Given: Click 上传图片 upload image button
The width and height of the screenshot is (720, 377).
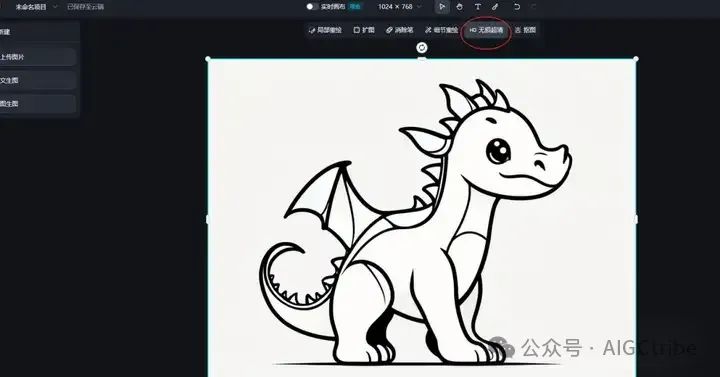Looking at the screenshot, I should click(37, 57).
